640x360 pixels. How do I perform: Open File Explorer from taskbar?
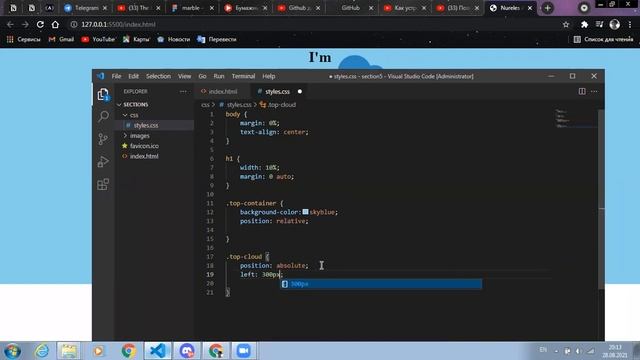tap(69, 351)
